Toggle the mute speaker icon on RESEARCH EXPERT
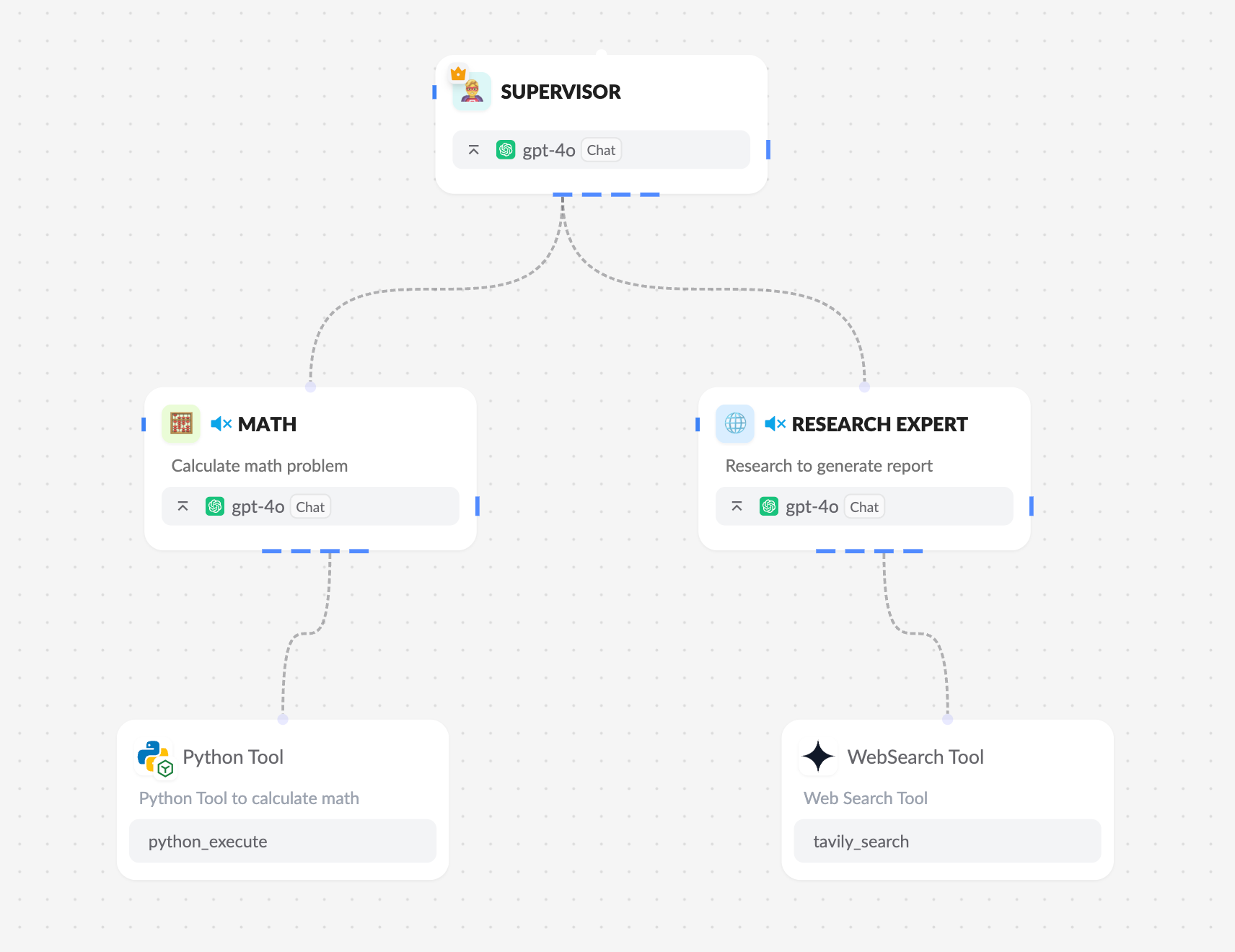Image resolution: width=1235 pixels, height=952 pixels. point(775,423)
